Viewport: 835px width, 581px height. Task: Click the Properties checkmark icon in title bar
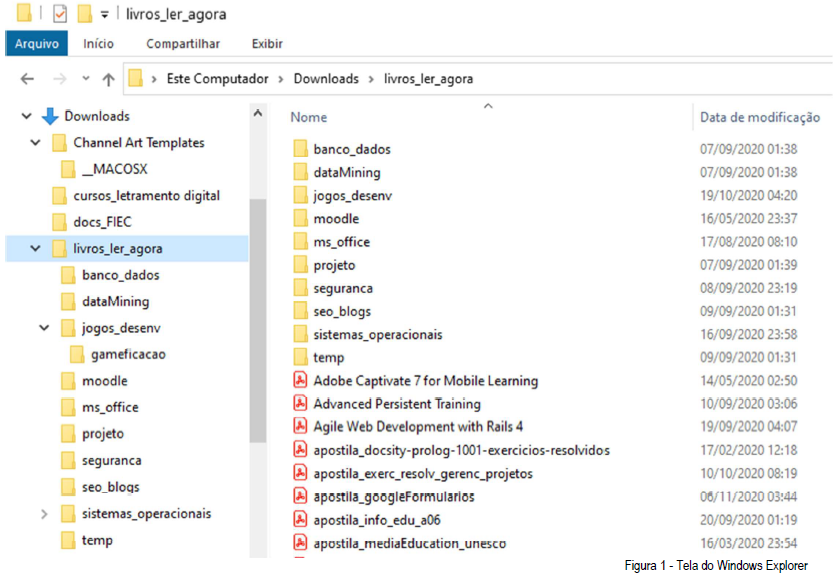coord(60,14)
